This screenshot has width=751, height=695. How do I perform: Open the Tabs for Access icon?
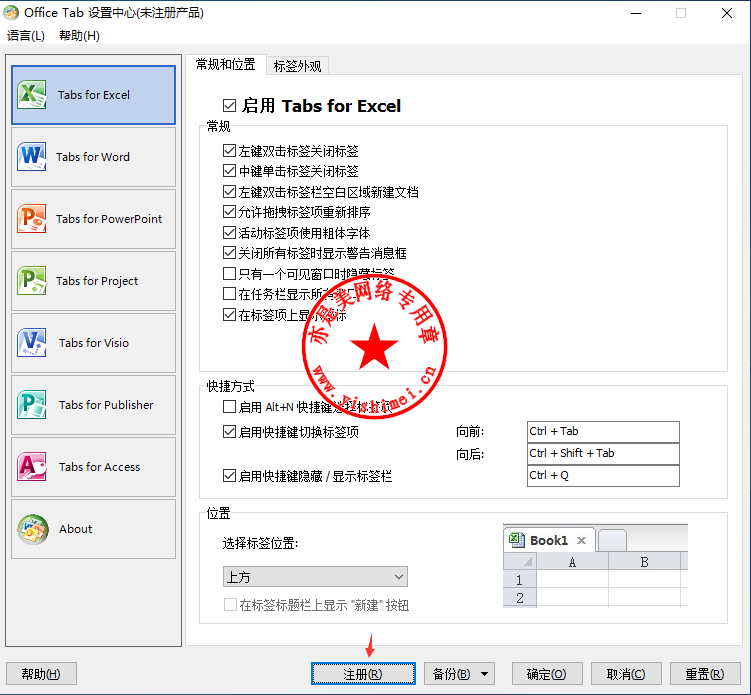(32, 467)
